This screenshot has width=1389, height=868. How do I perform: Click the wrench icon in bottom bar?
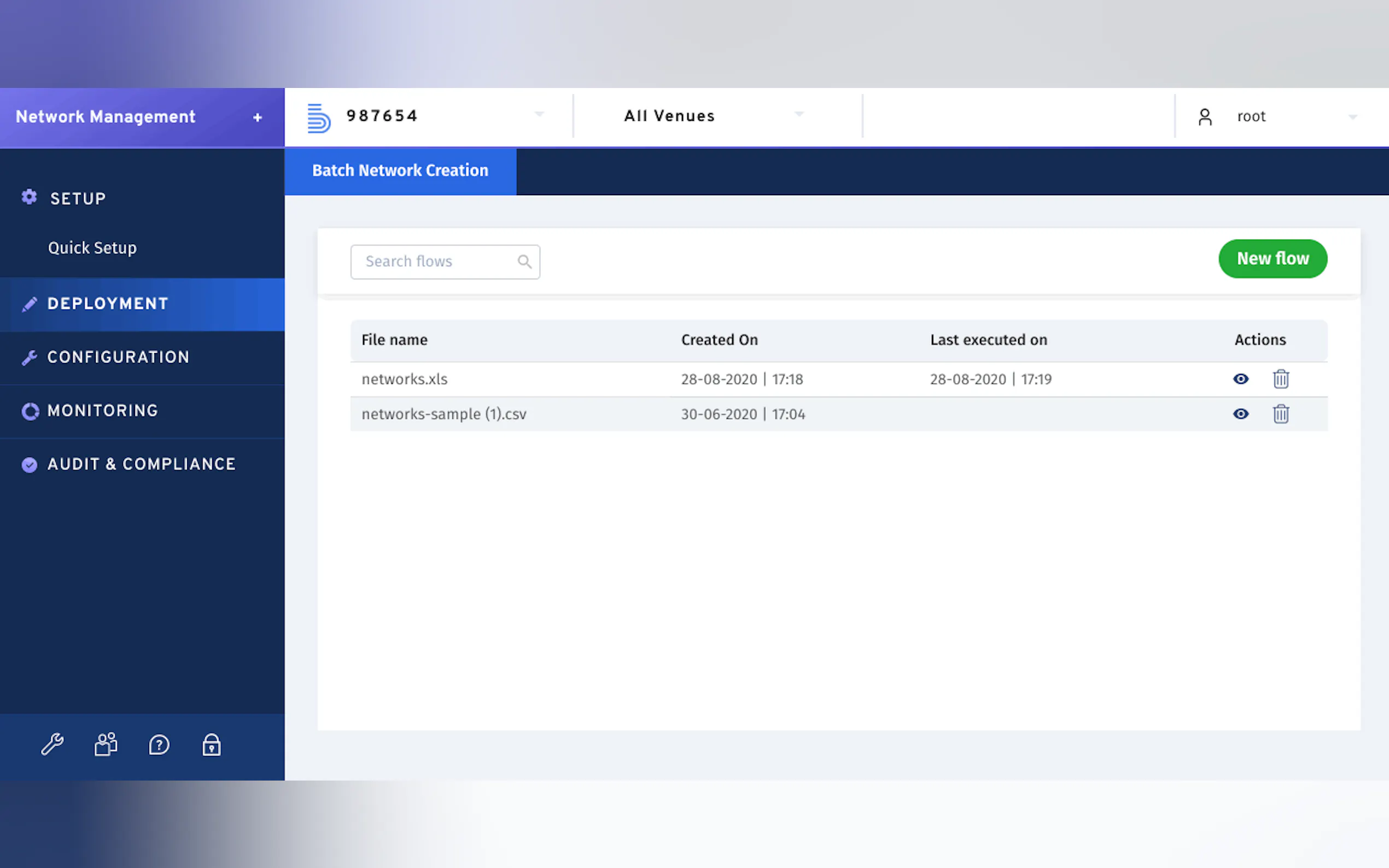pyautogui.click(x=52, y=744)
